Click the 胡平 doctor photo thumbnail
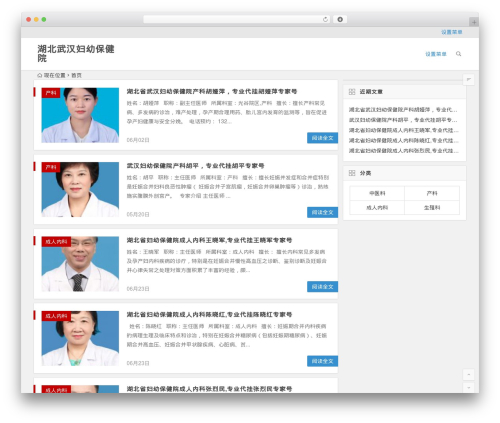 (x=80, y=190)
